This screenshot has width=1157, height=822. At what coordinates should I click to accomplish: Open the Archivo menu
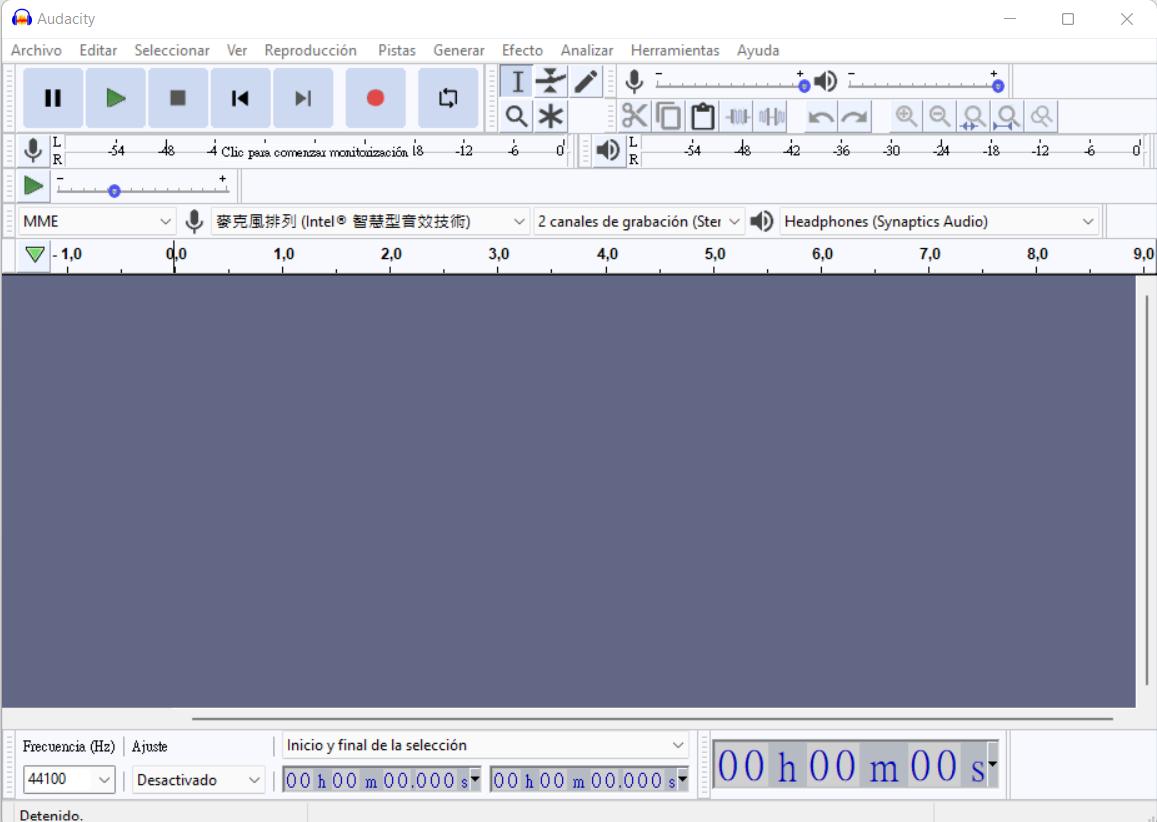pyautogui.click(x=36, y=50)
